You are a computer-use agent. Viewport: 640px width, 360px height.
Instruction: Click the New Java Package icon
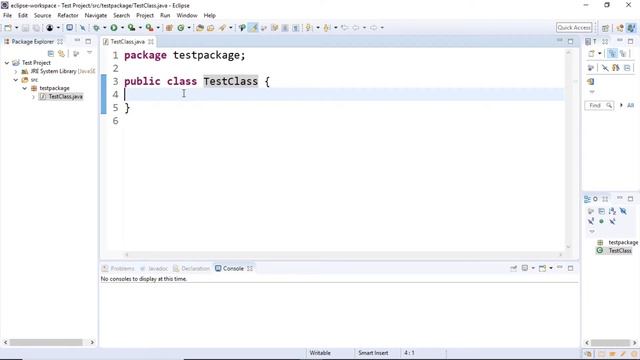[169, 28]
